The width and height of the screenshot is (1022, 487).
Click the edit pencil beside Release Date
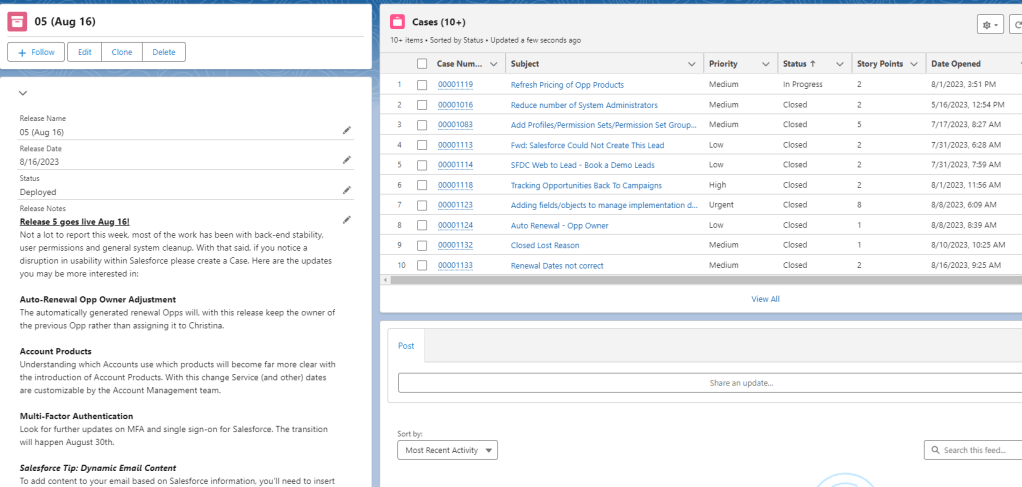click(347, 160)
